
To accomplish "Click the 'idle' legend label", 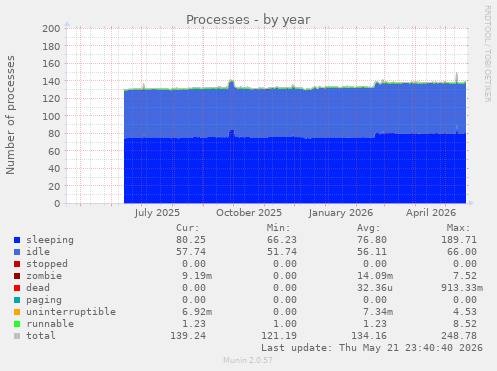I will tap(38, 252).
